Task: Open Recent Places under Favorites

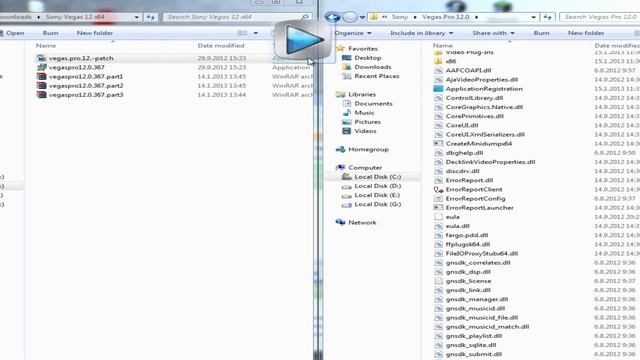Action: [377, 76]
